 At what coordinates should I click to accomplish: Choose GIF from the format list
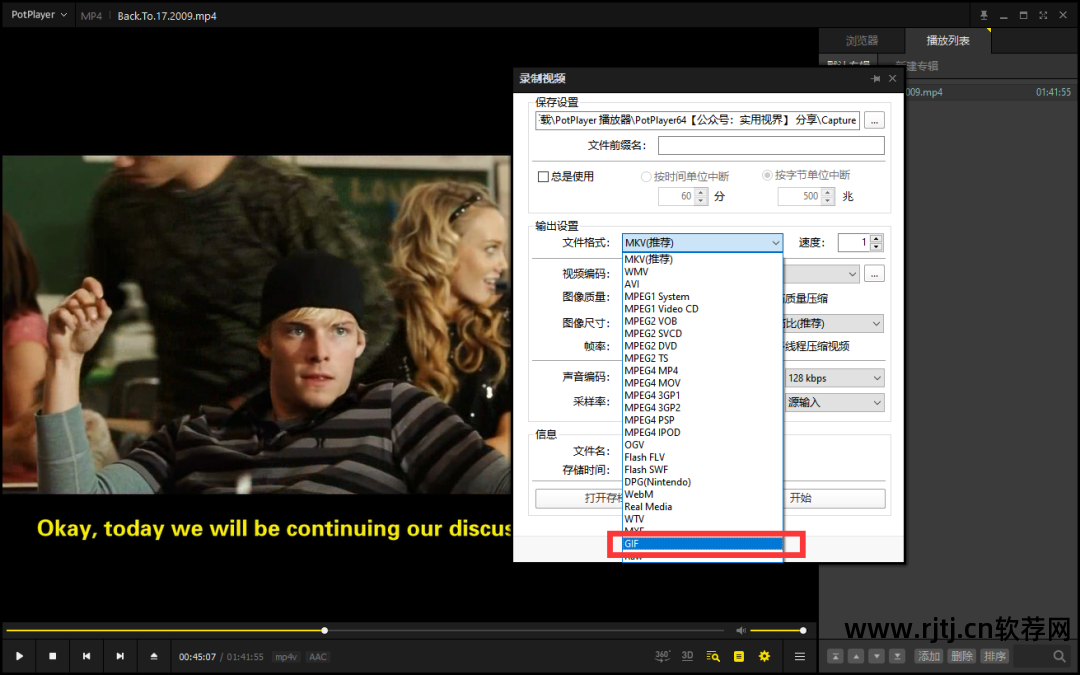coord(703,544)
